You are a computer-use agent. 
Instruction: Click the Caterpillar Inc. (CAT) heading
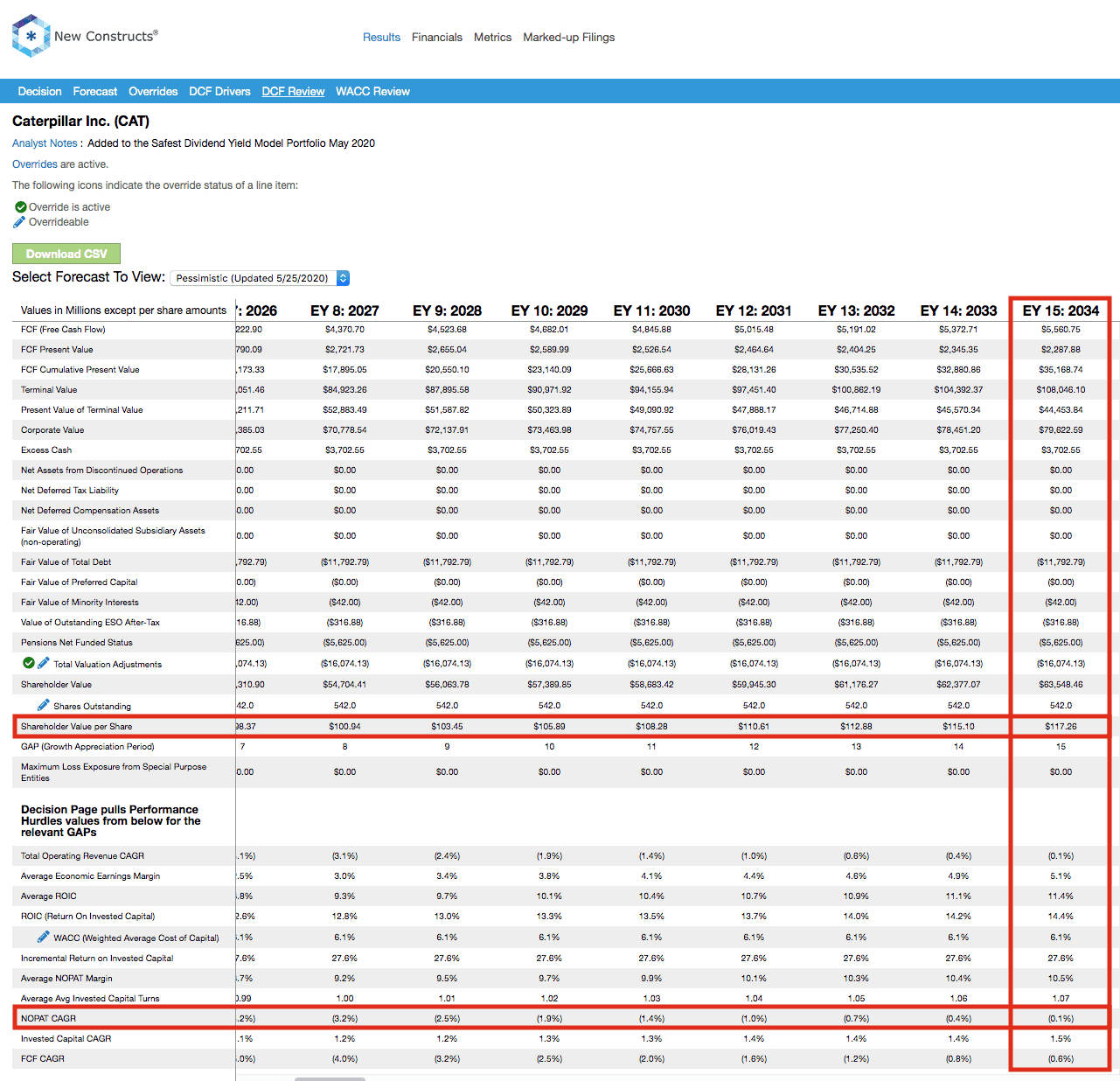pos(80,121)
